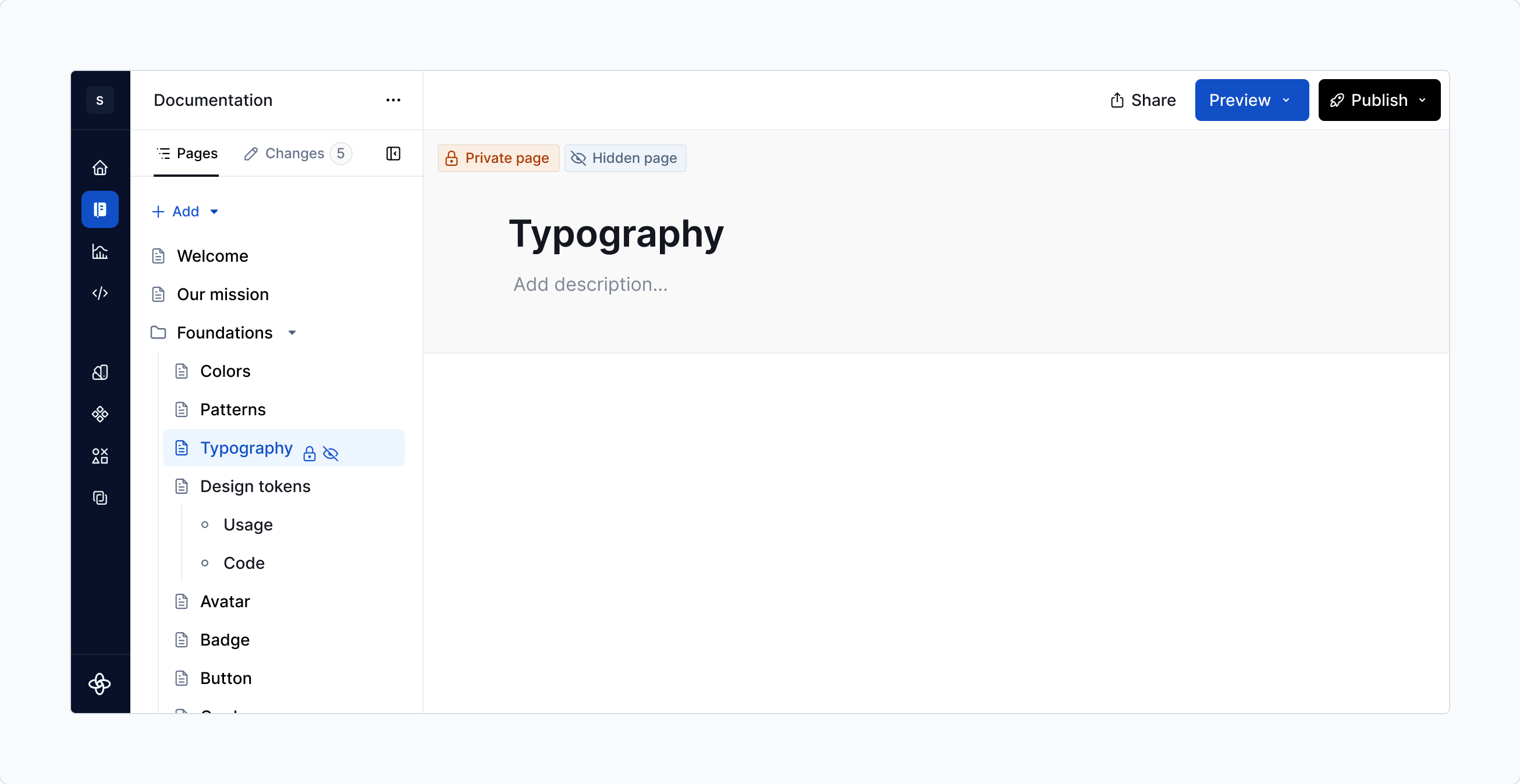1520x784 pixels.
Task: Click the Patterns page document icon
Action: 182,409
